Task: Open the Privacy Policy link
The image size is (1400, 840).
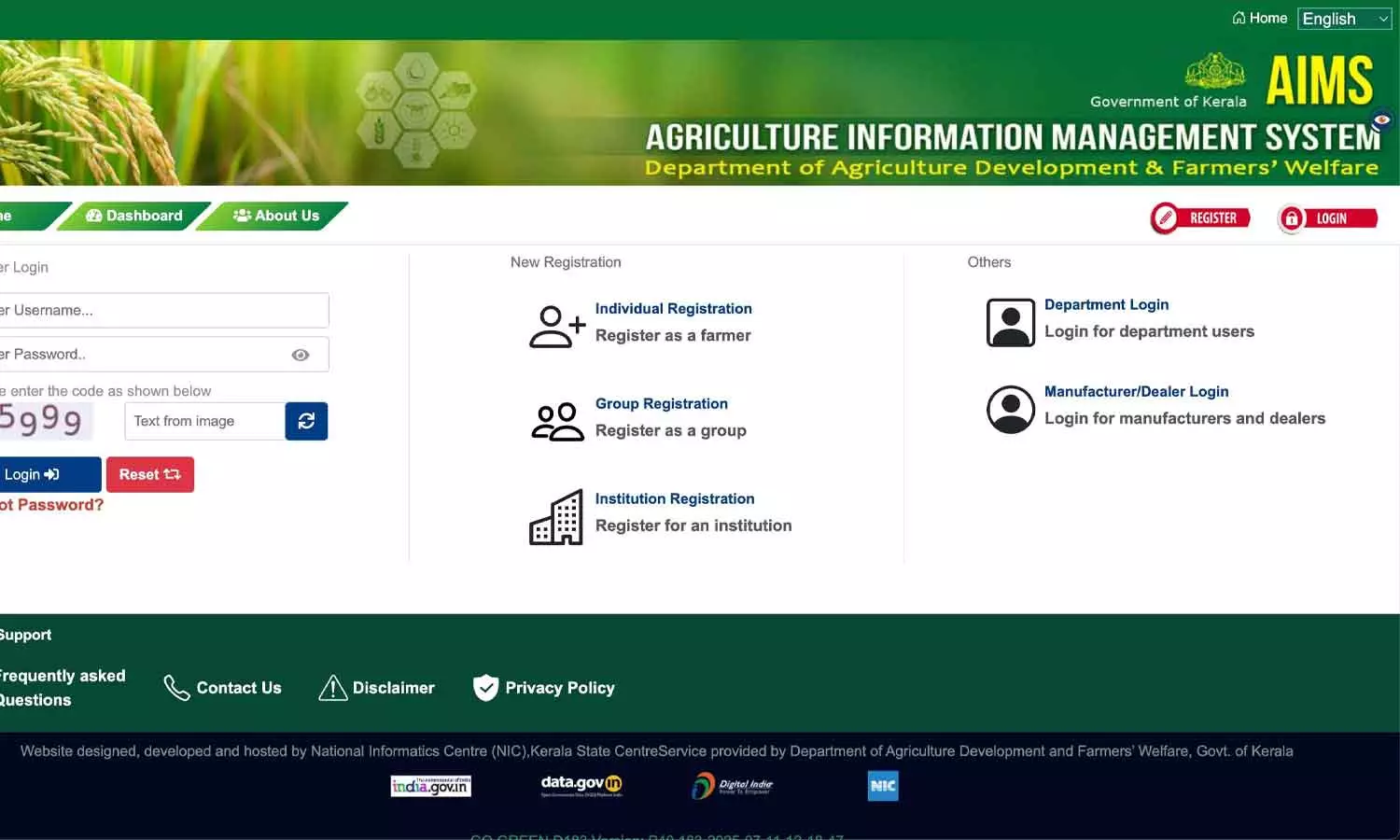Action: tap(544, 688)
